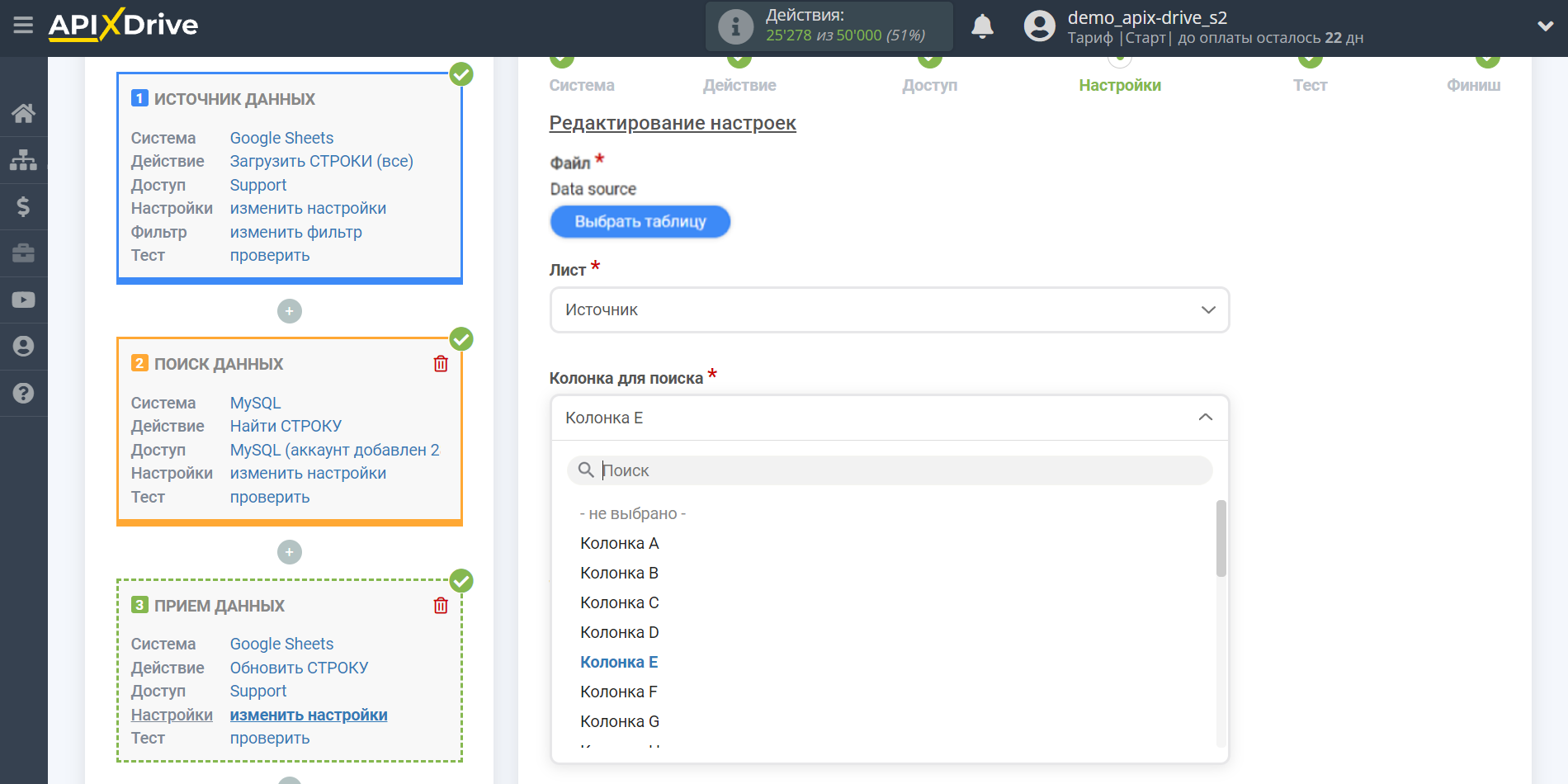
Task: Open the profile sidebar icon
Action: [x=23, y=346]
